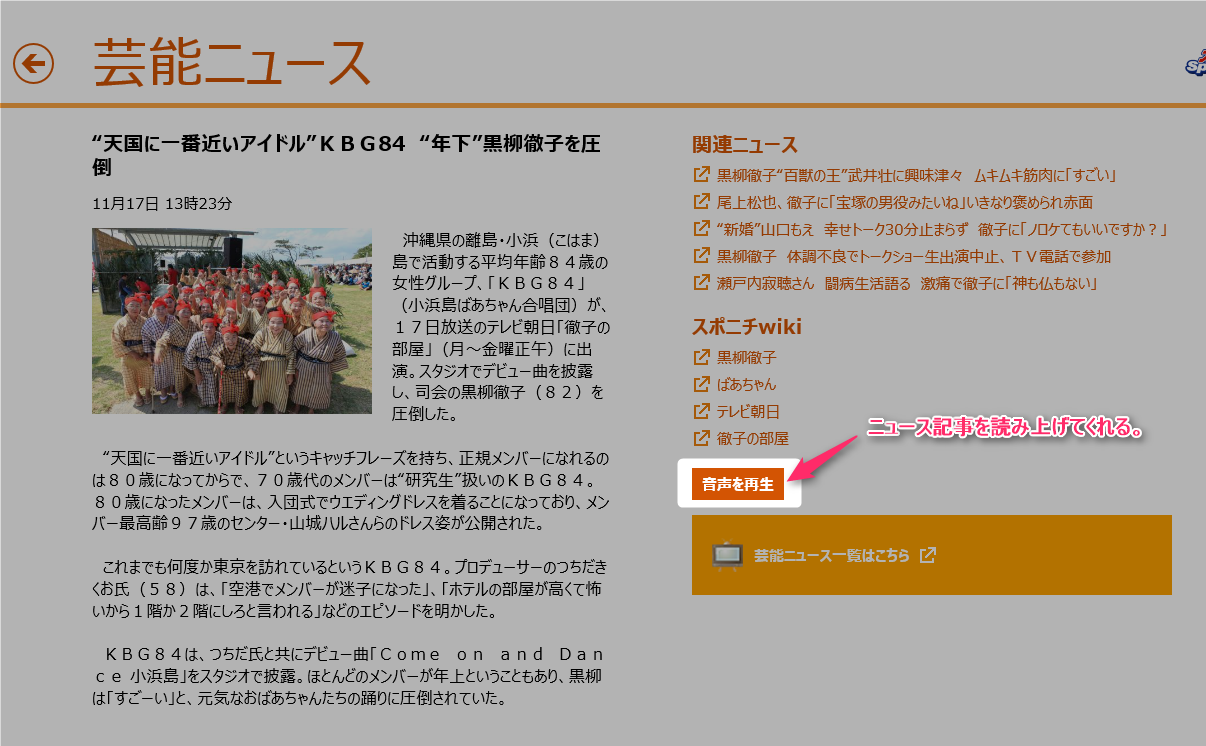
Task: Play audio with the 音声を再生 button
Action: click(738, 484)
